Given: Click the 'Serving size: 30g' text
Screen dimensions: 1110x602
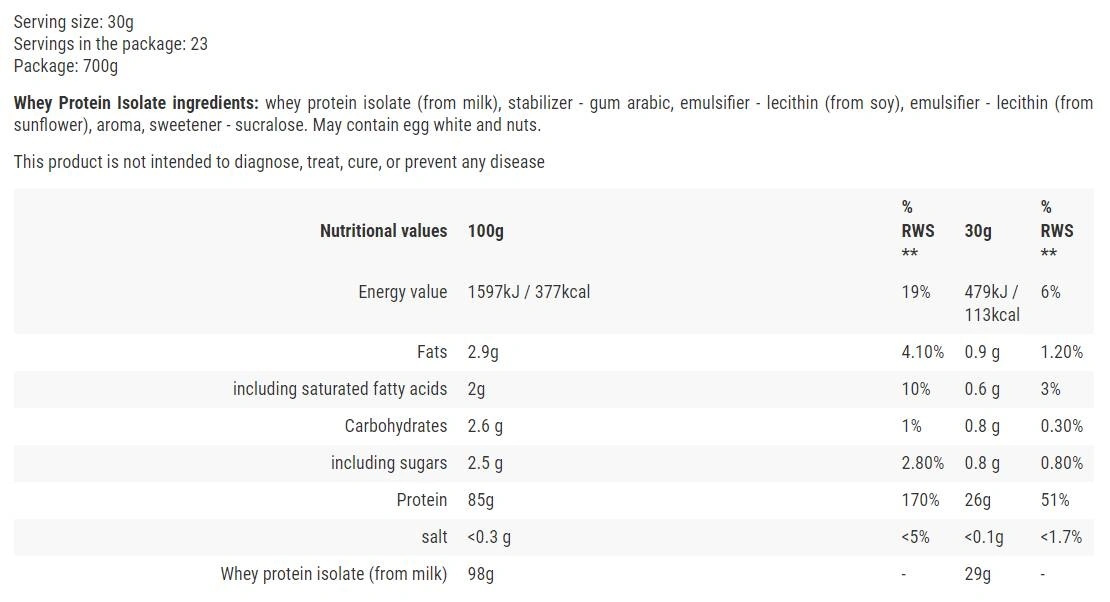Looking at the screenshot, I should click(74, 21).
